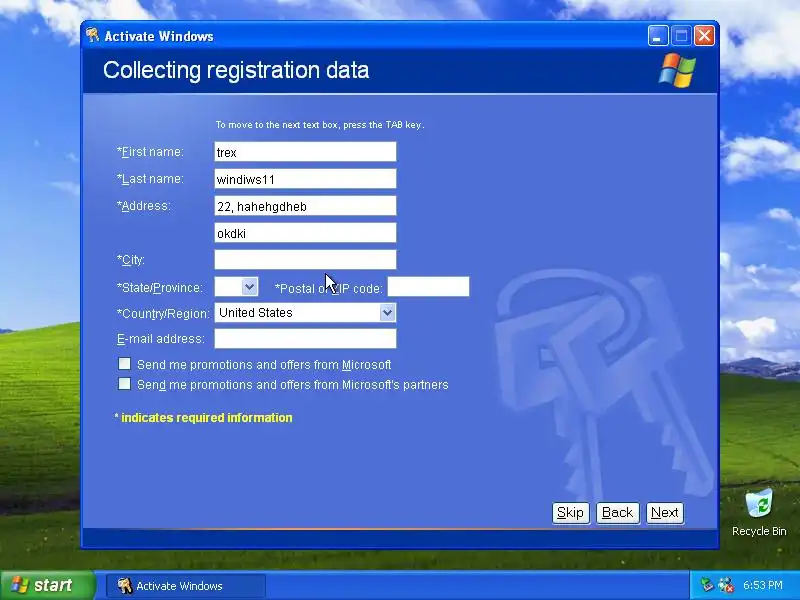Screen dimensions: 800x600
Task: Select the first Address line field
Action: (305, 206)
